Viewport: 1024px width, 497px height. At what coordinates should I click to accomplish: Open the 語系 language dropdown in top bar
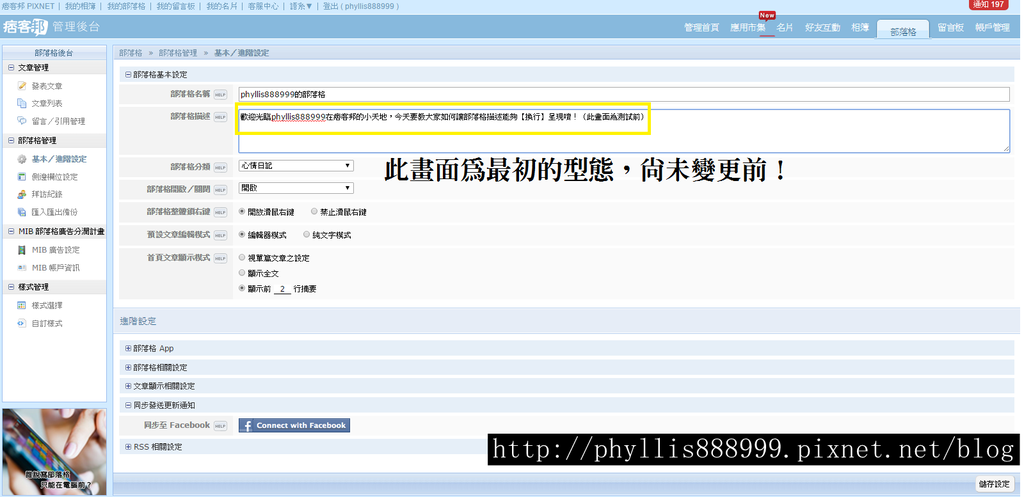pos(301,6)
